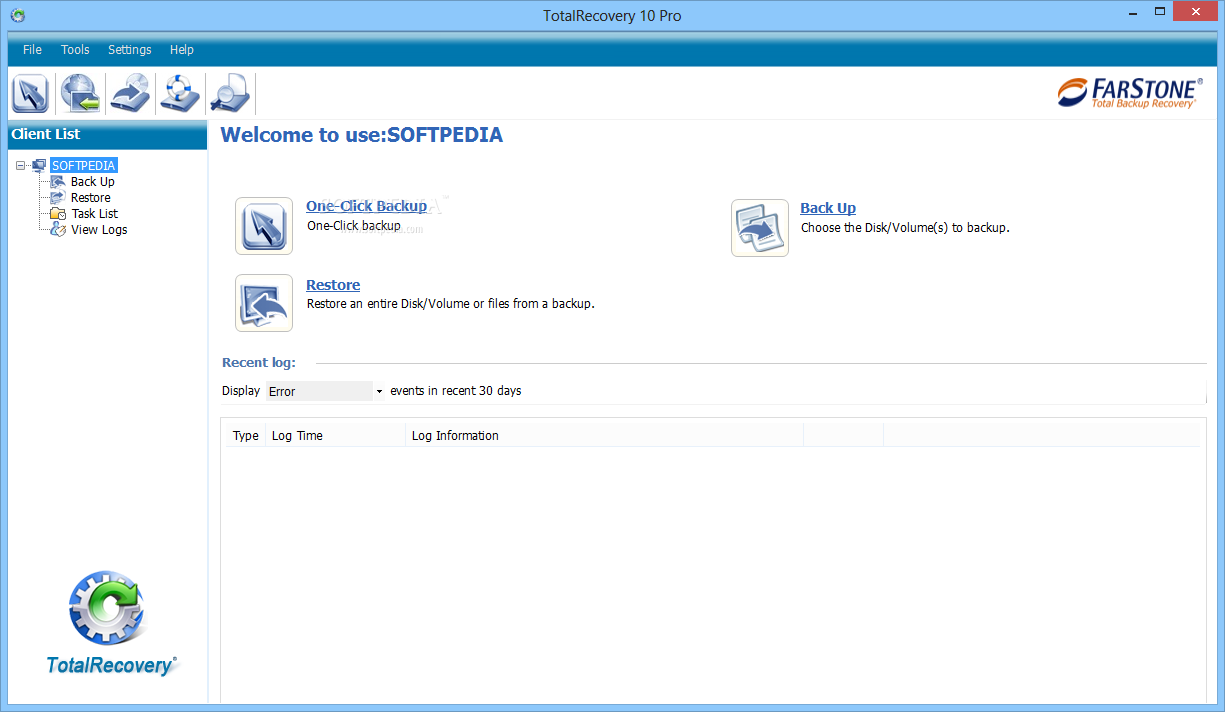Click the disc-with-arrow toolbar icon
The width and height of the screenshot is (1225, 712).
click(x=130, y=94)
